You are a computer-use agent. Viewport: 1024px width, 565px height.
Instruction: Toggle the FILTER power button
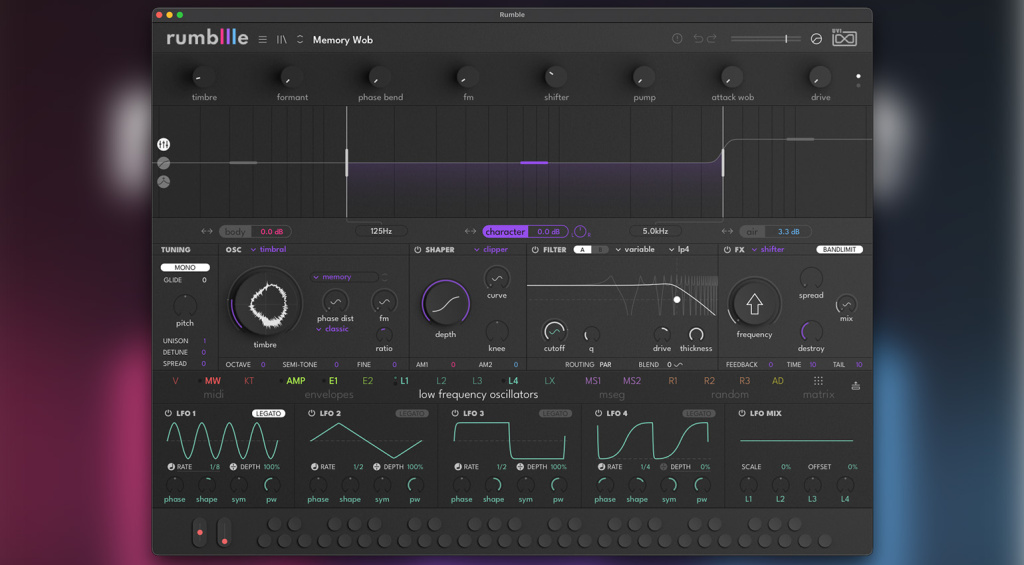click(x=535, y=250)
